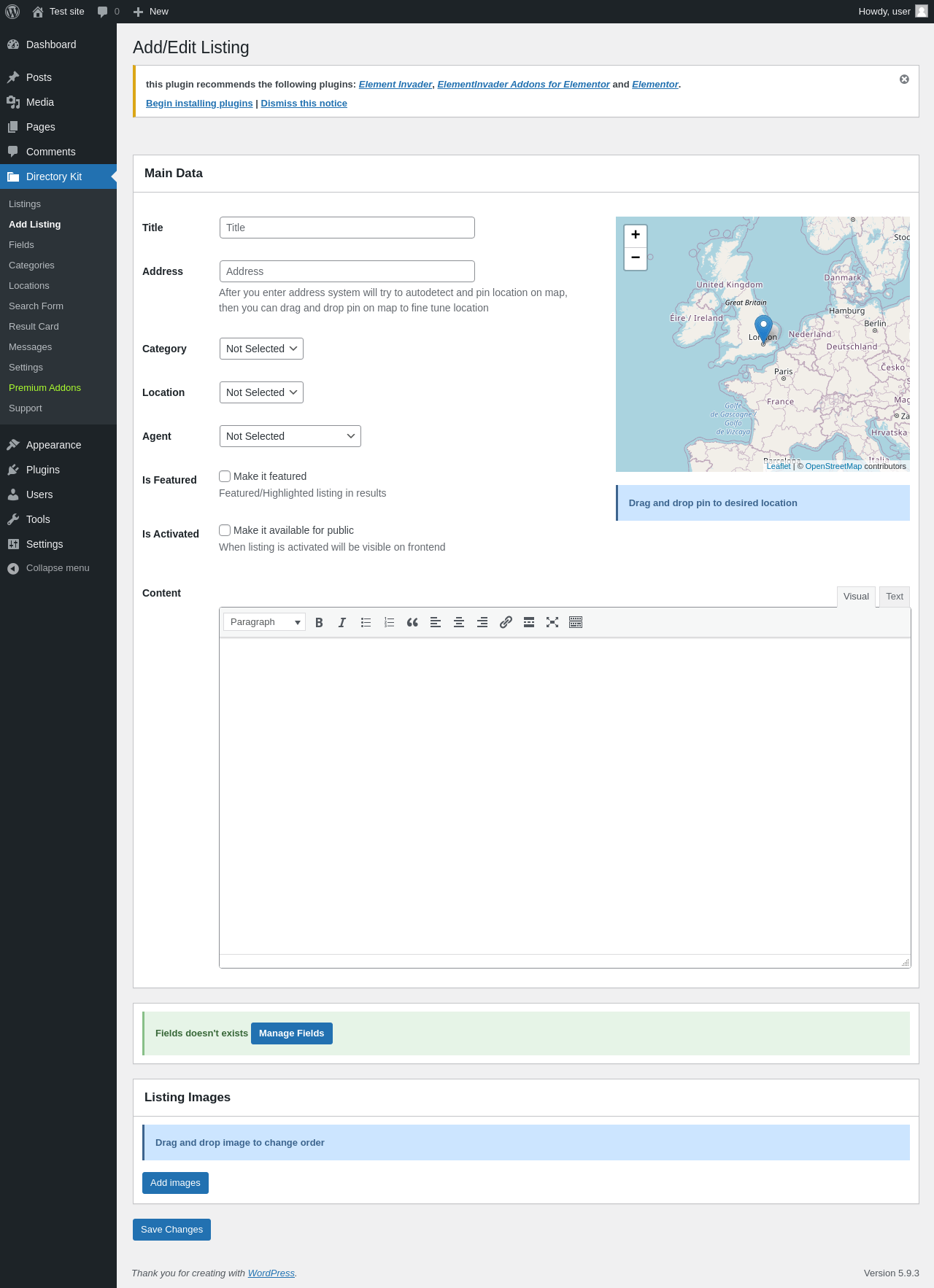Click into the Address input field
This screenshot has height=1288, width=934.
[347, 271]
